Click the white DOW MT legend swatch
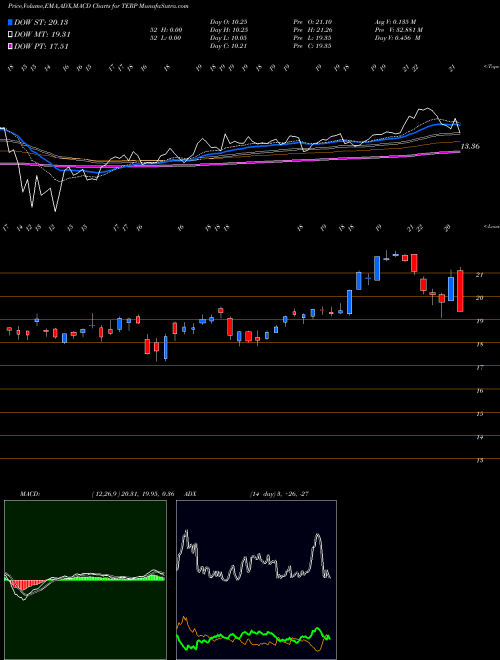500x660 pixels. tap(10, 35)
